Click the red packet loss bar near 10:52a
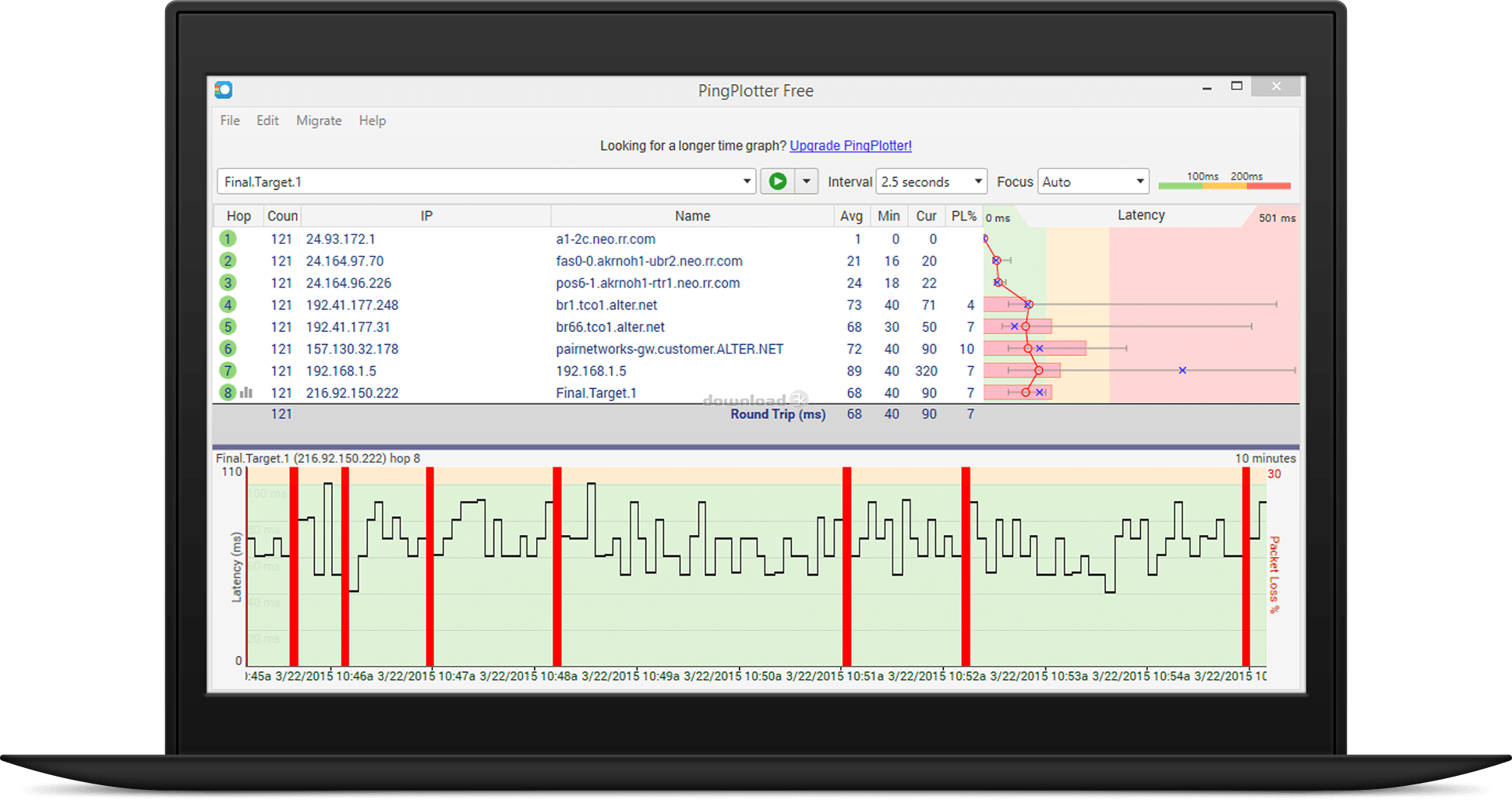 (x=966, y=566)
